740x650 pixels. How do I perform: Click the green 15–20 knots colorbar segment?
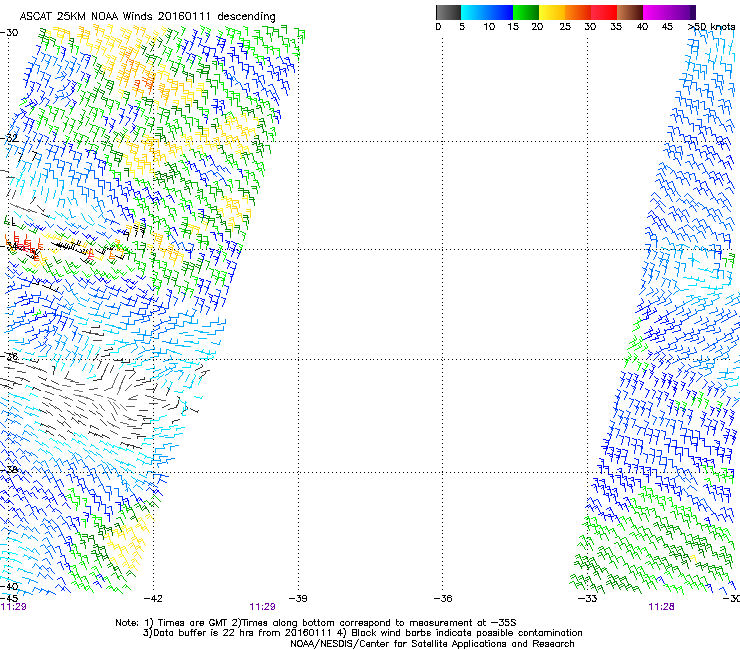click(526, 12)
